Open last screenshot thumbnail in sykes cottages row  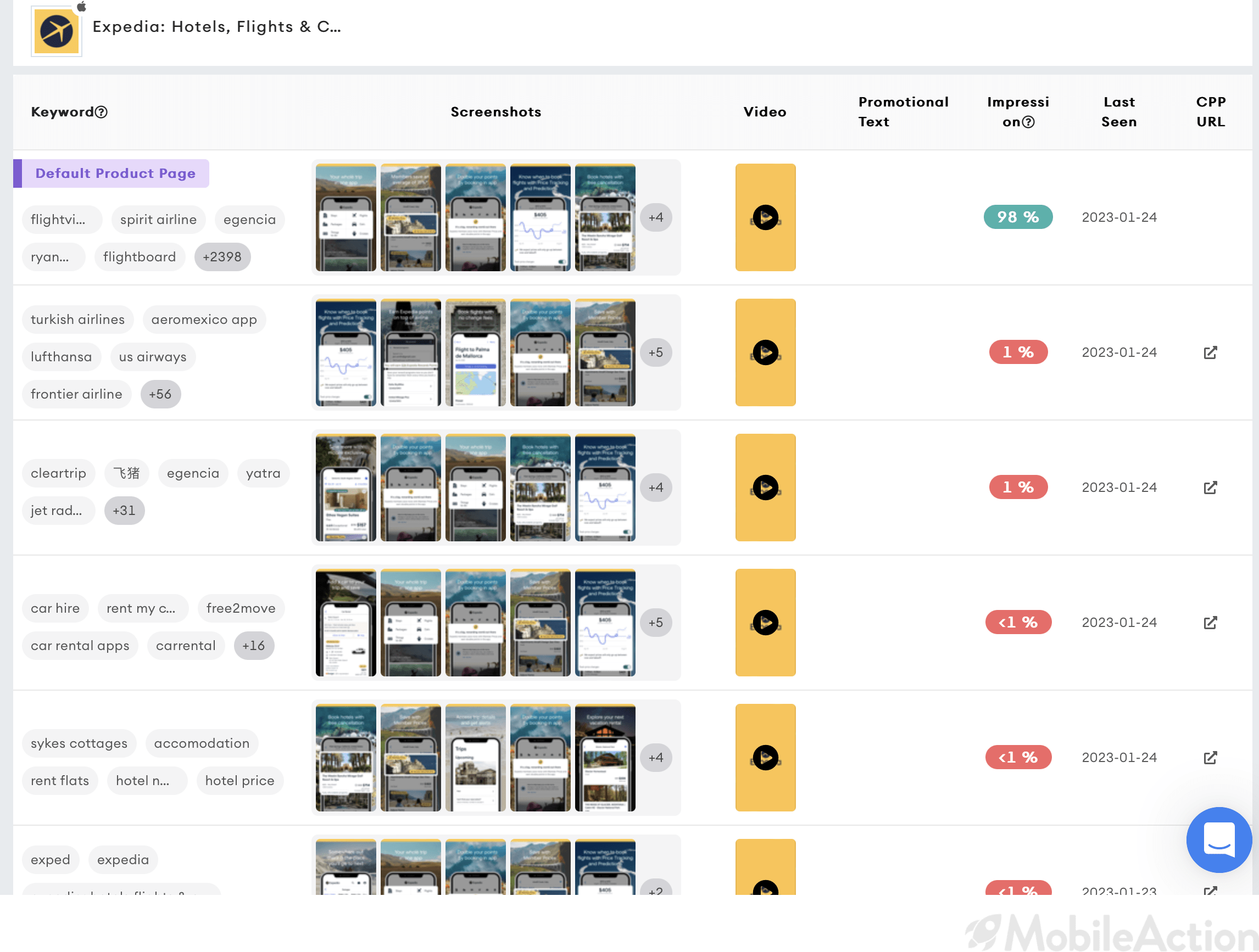[605, 758]
